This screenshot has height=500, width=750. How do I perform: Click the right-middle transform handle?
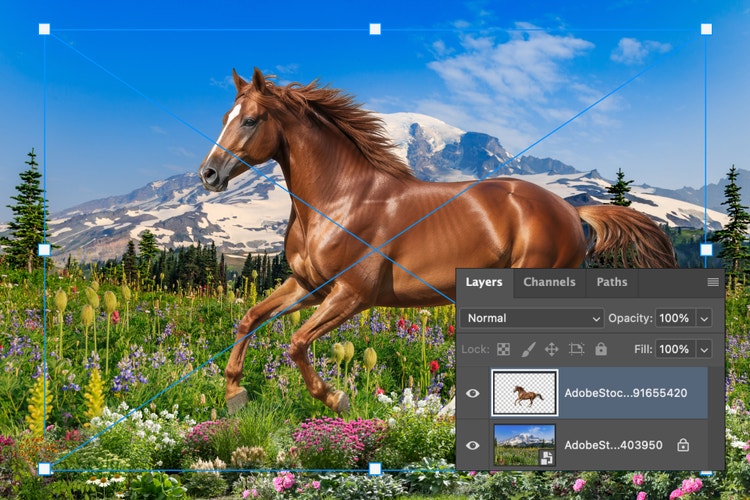[x=706, y=249]
